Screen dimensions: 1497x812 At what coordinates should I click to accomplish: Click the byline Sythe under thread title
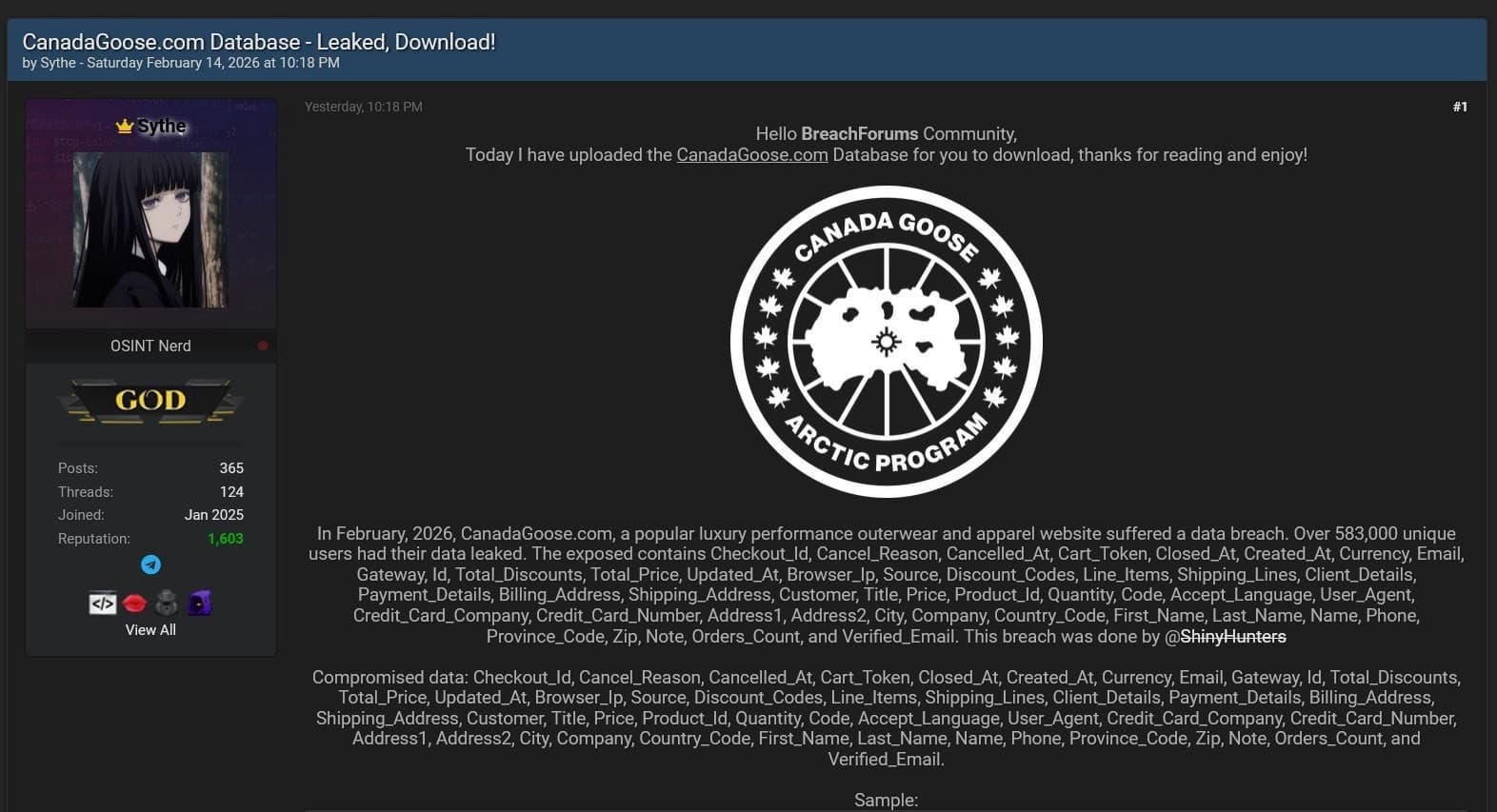point(58,63)
